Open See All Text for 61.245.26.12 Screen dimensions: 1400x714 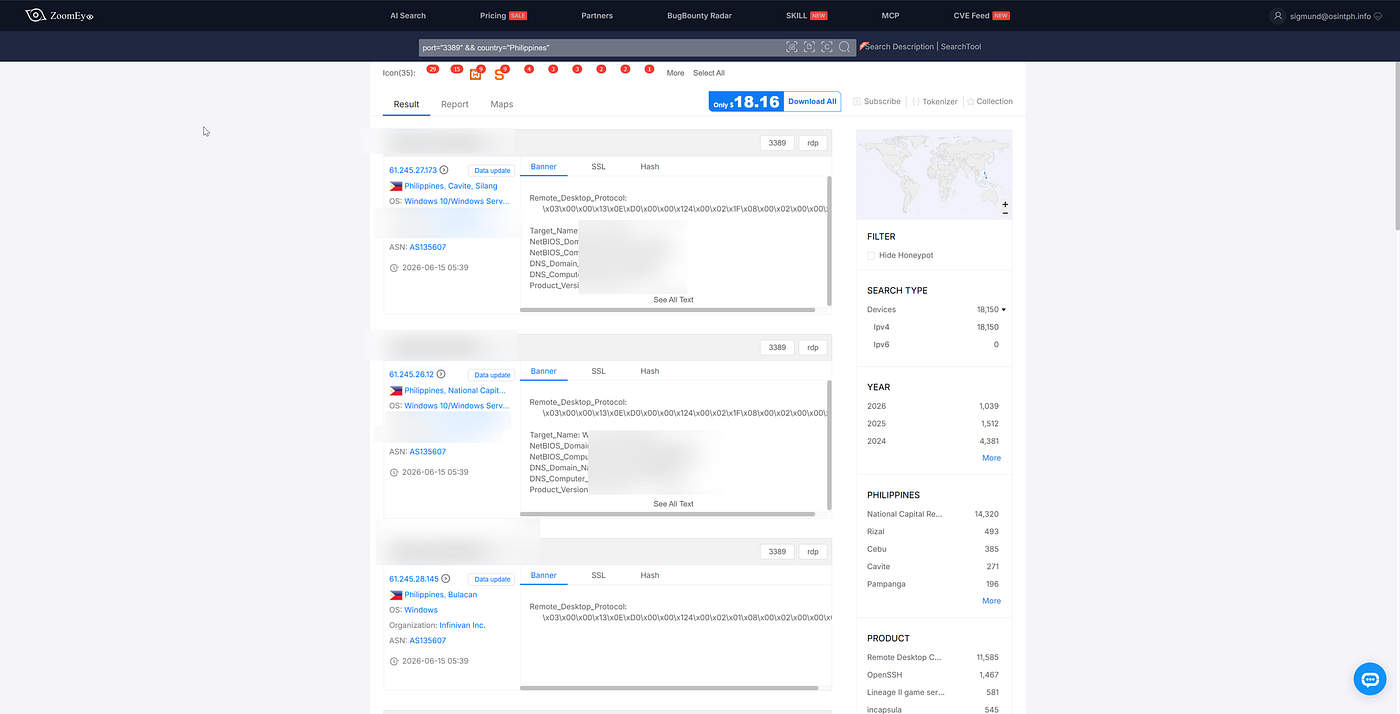tap(673, 504)
